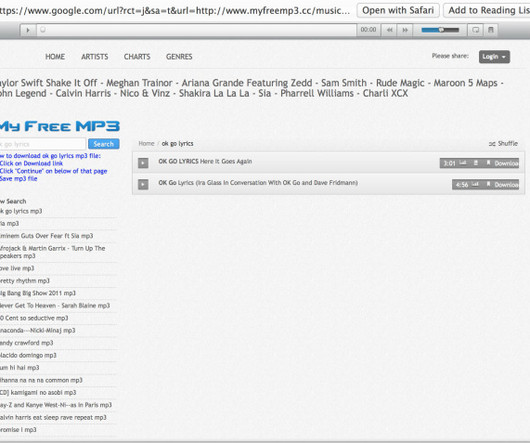Click the 00:00 player time display

pyautogui.click(x=368, y=30)
